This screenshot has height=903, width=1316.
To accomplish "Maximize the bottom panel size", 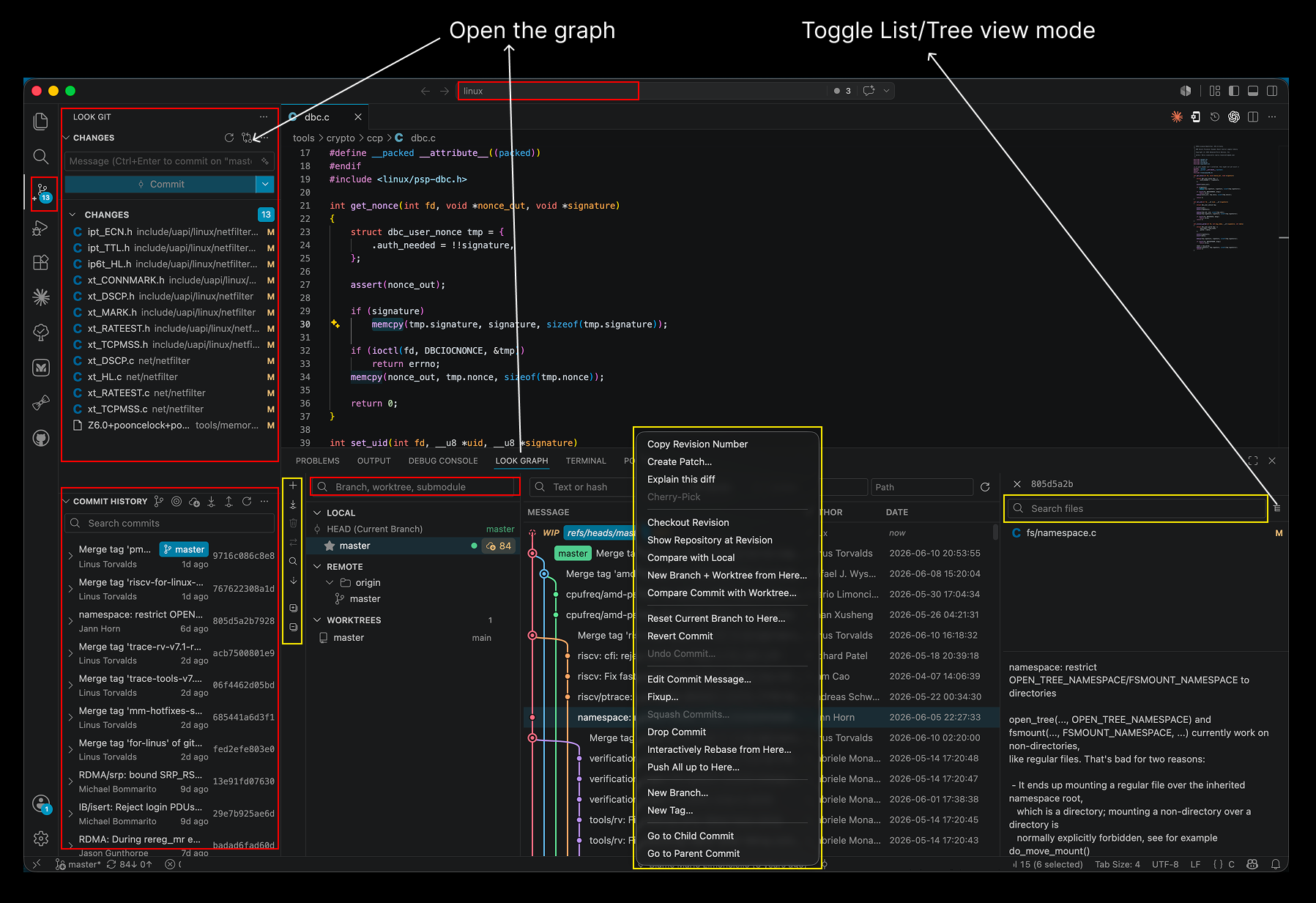I will pos(1253,461).
